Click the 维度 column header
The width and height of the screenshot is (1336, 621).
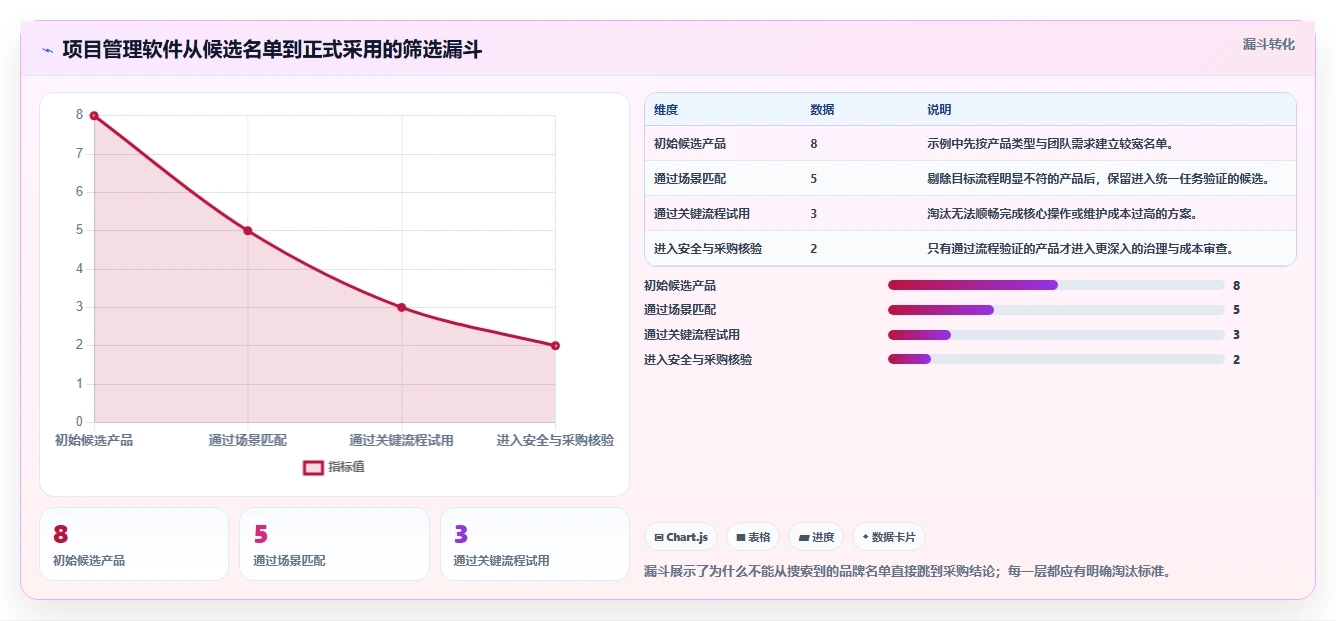pos(666,110)
